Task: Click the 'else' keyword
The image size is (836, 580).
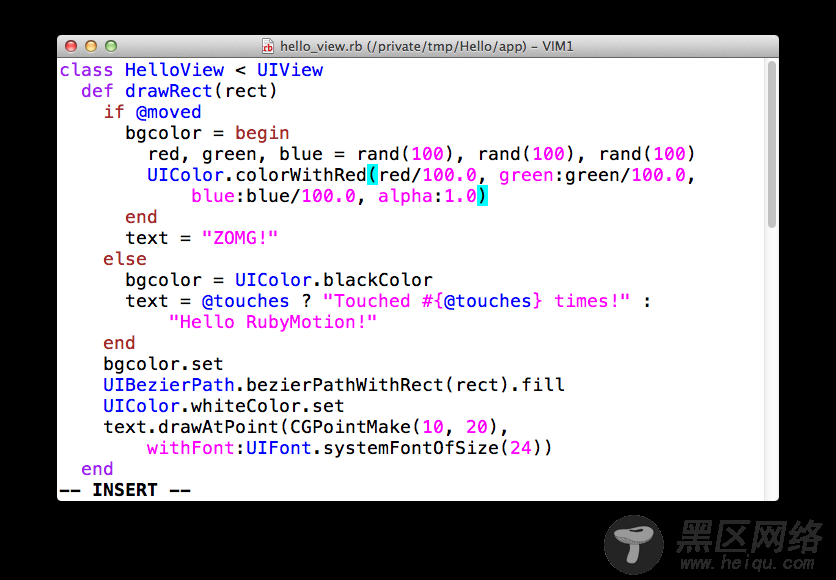Action: click(125, 259)
